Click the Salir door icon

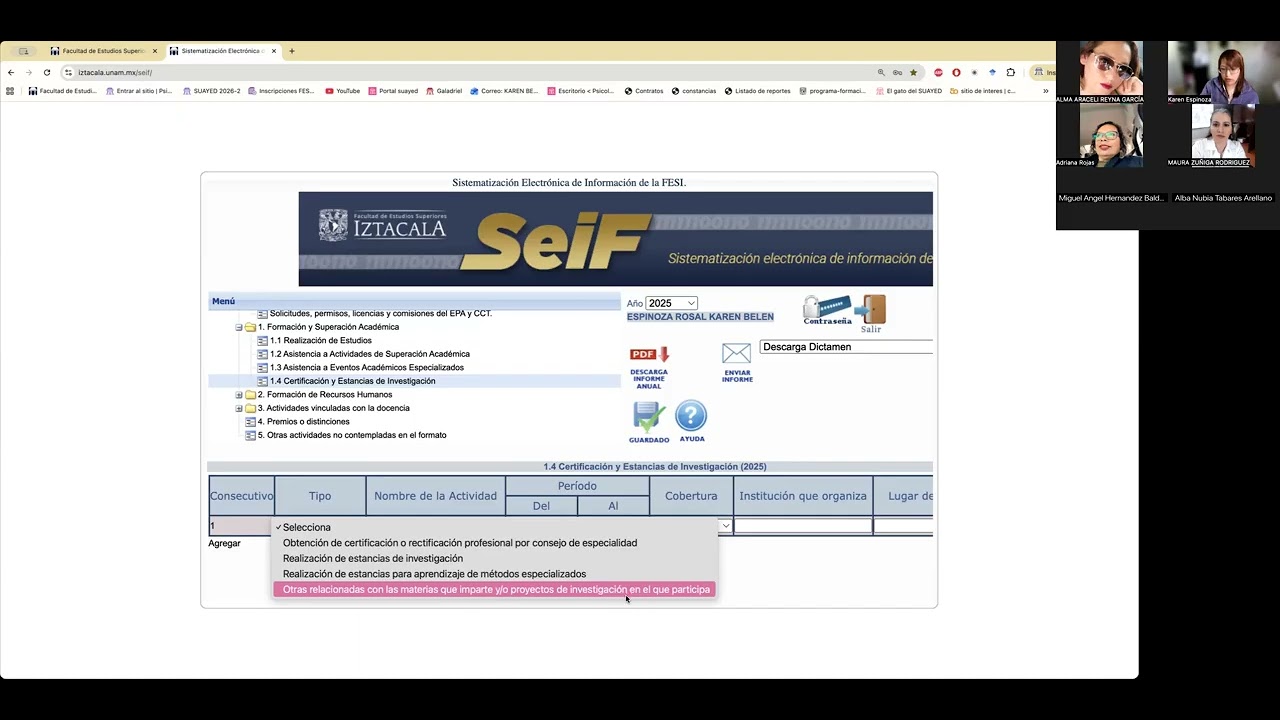(x=871, y=313)
